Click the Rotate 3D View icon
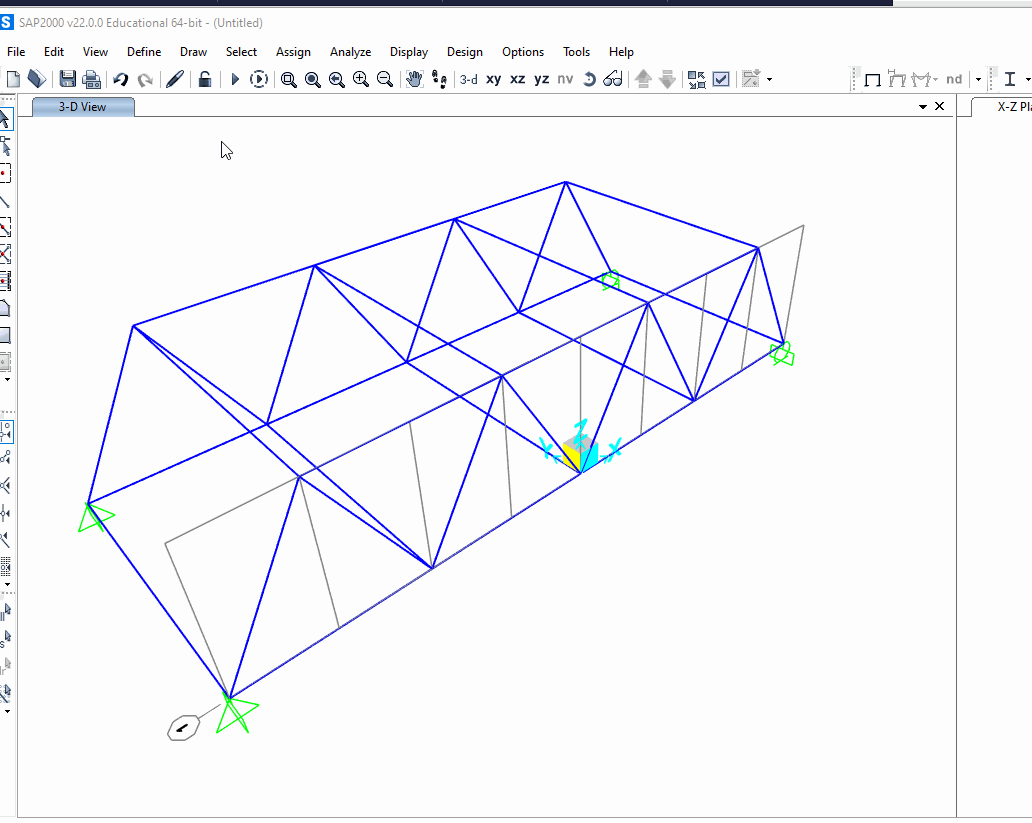 [589, 79]
